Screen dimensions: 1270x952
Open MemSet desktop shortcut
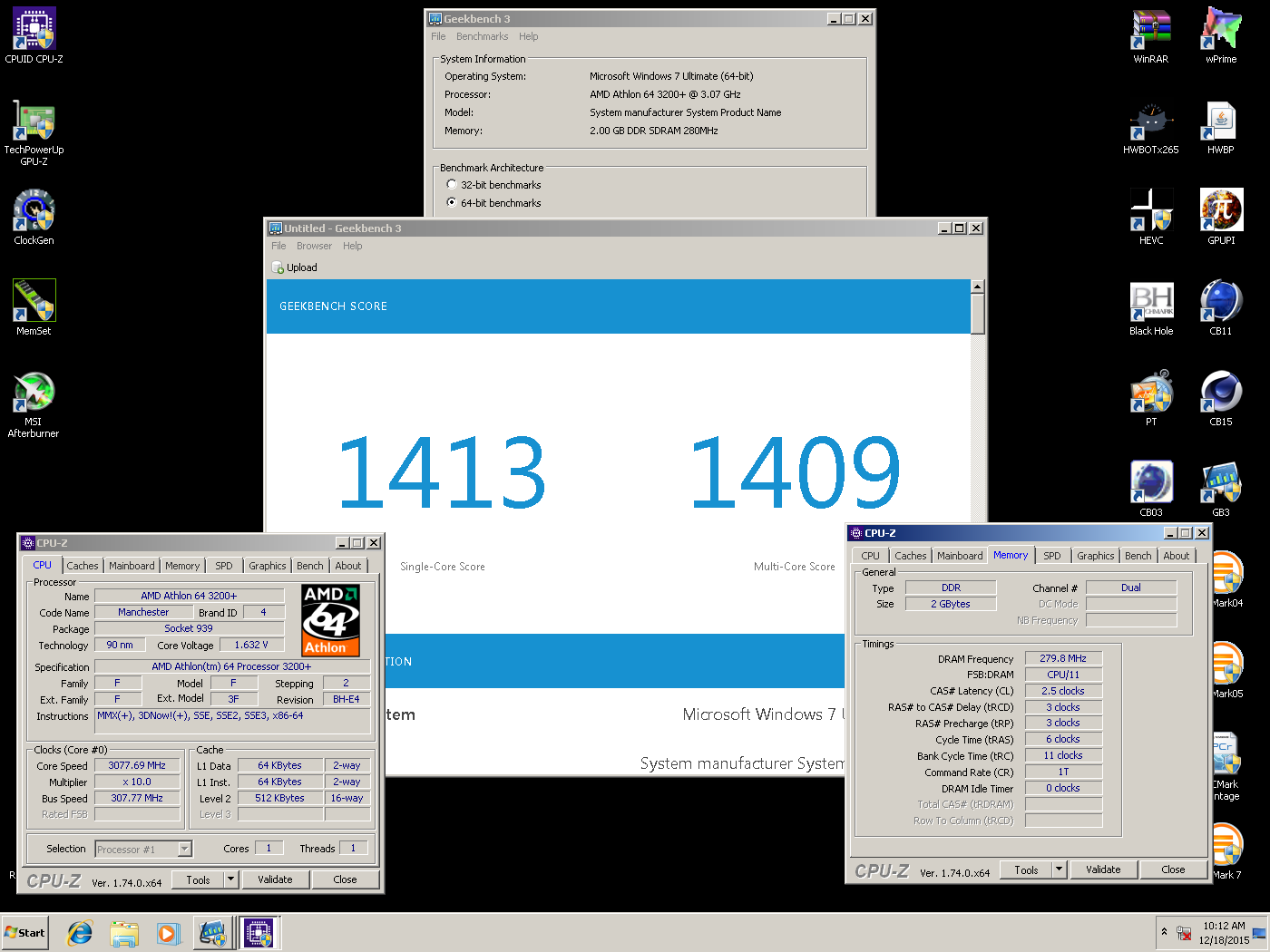pos(34,308)
